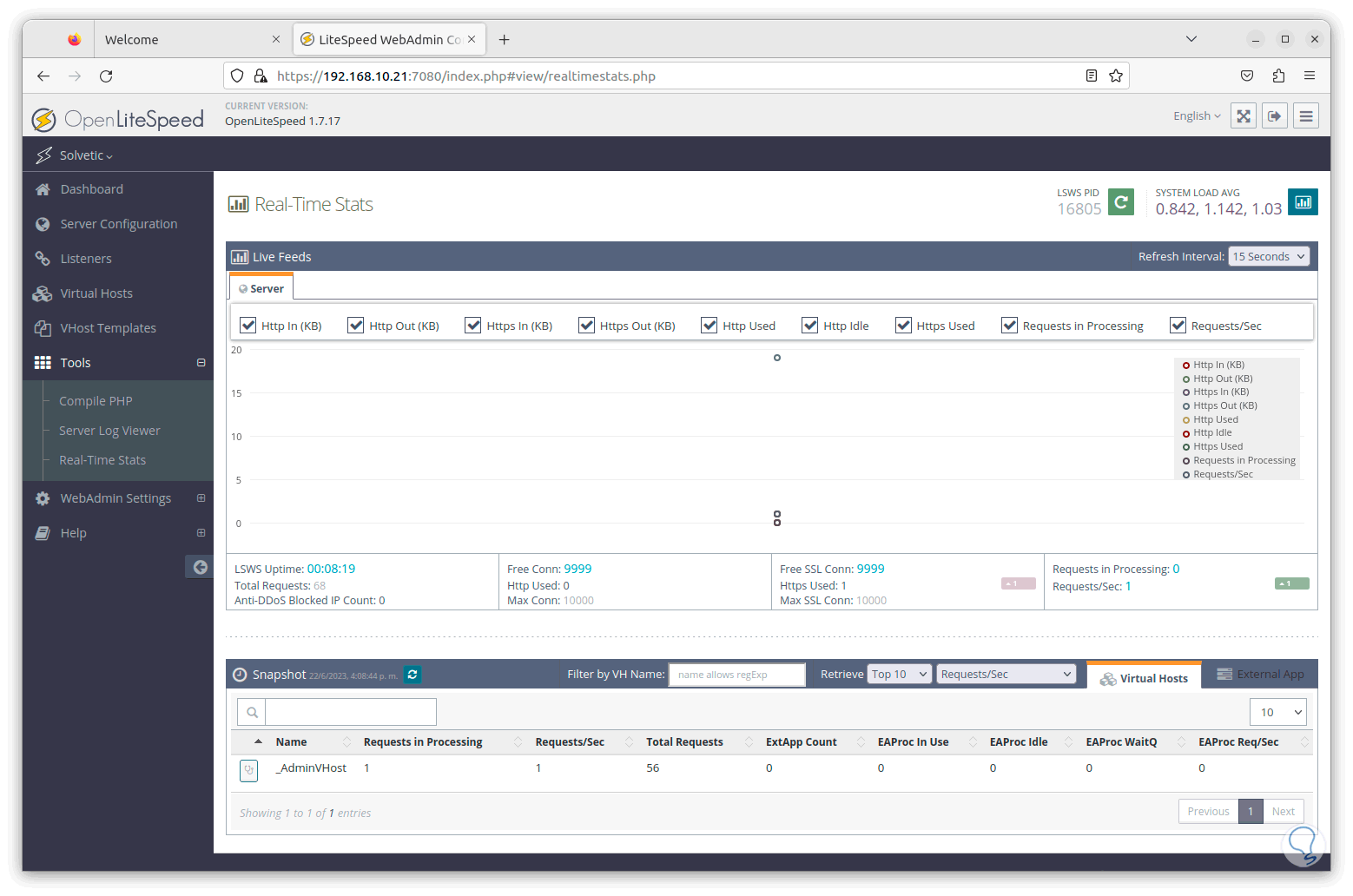Screen dimensions: 1353x896
Task: Open the Solvetic user dropdown
Action: tap(86, 155)
